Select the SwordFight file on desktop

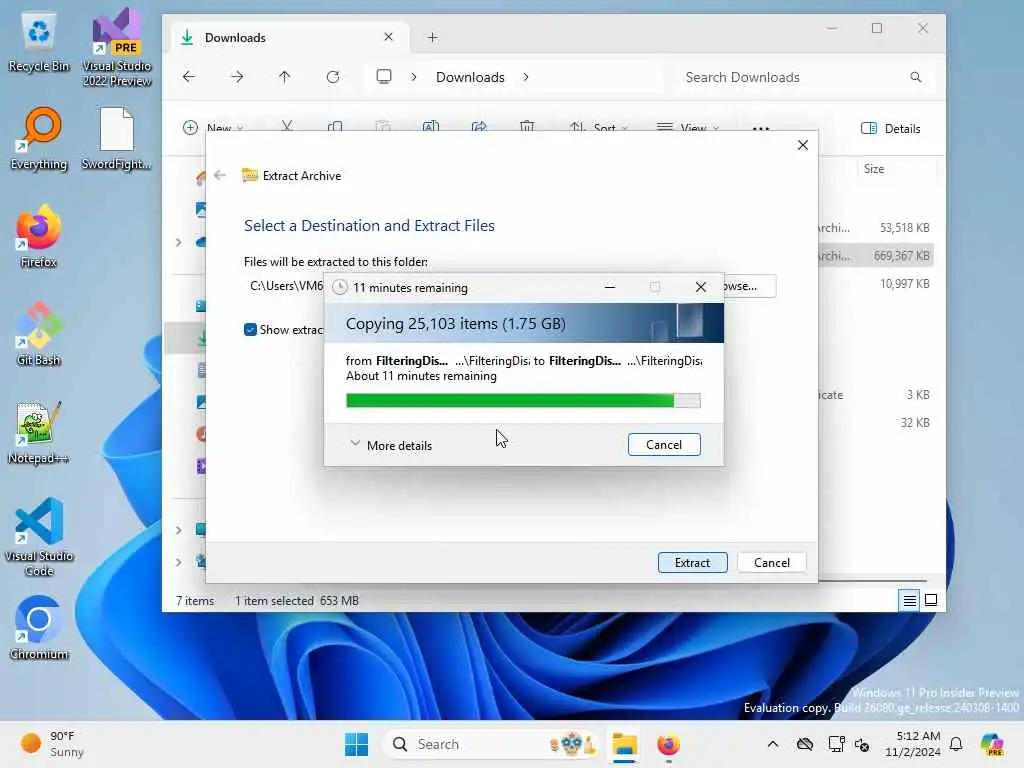(x=117, y=139)
